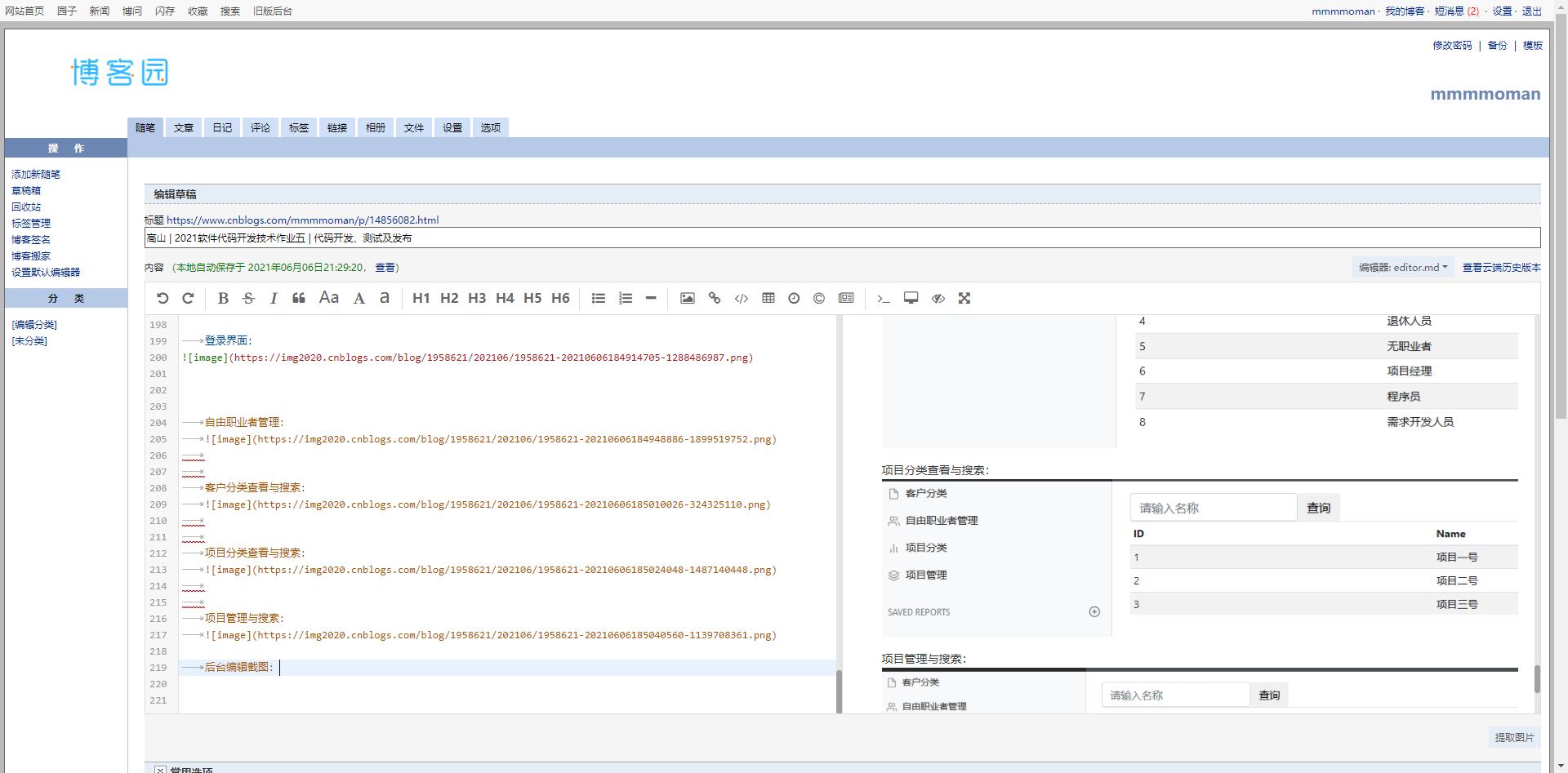Collapse the 常用选项 section checkbox icon
Viewport: 1568px width, 773px height.
(x=160, y=770)
